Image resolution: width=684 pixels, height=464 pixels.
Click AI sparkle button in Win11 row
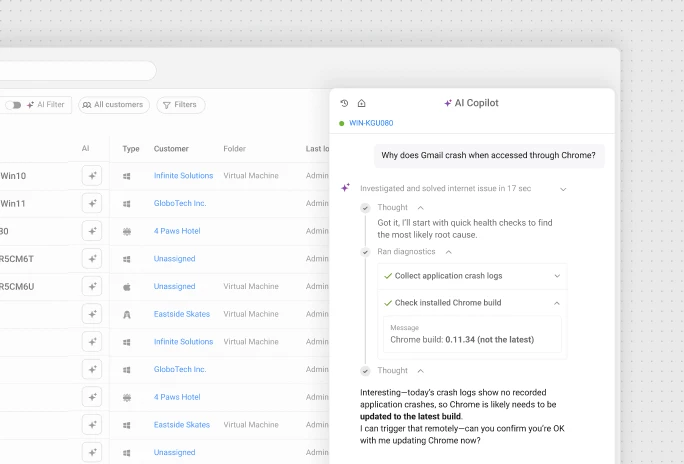coord(92,203)
